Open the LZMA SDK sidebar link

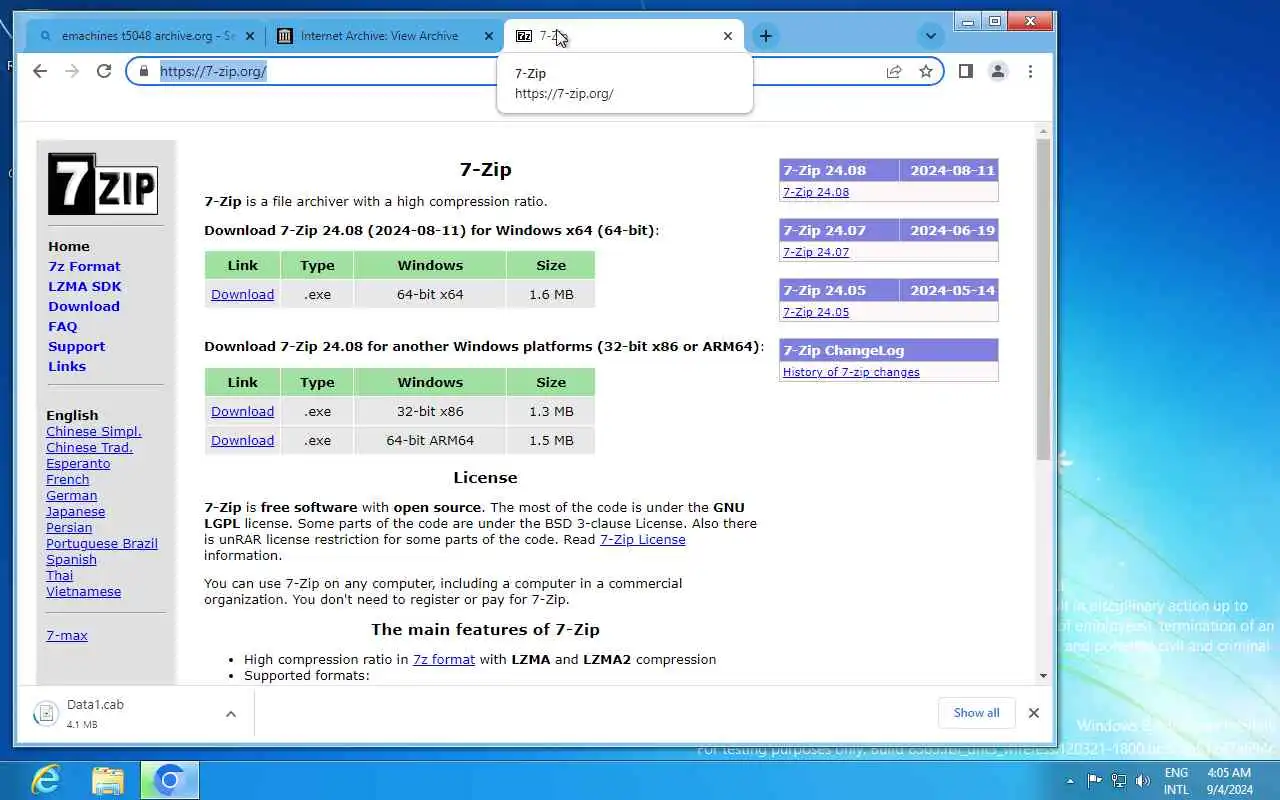pyautogui.click(x=85, y=286)
